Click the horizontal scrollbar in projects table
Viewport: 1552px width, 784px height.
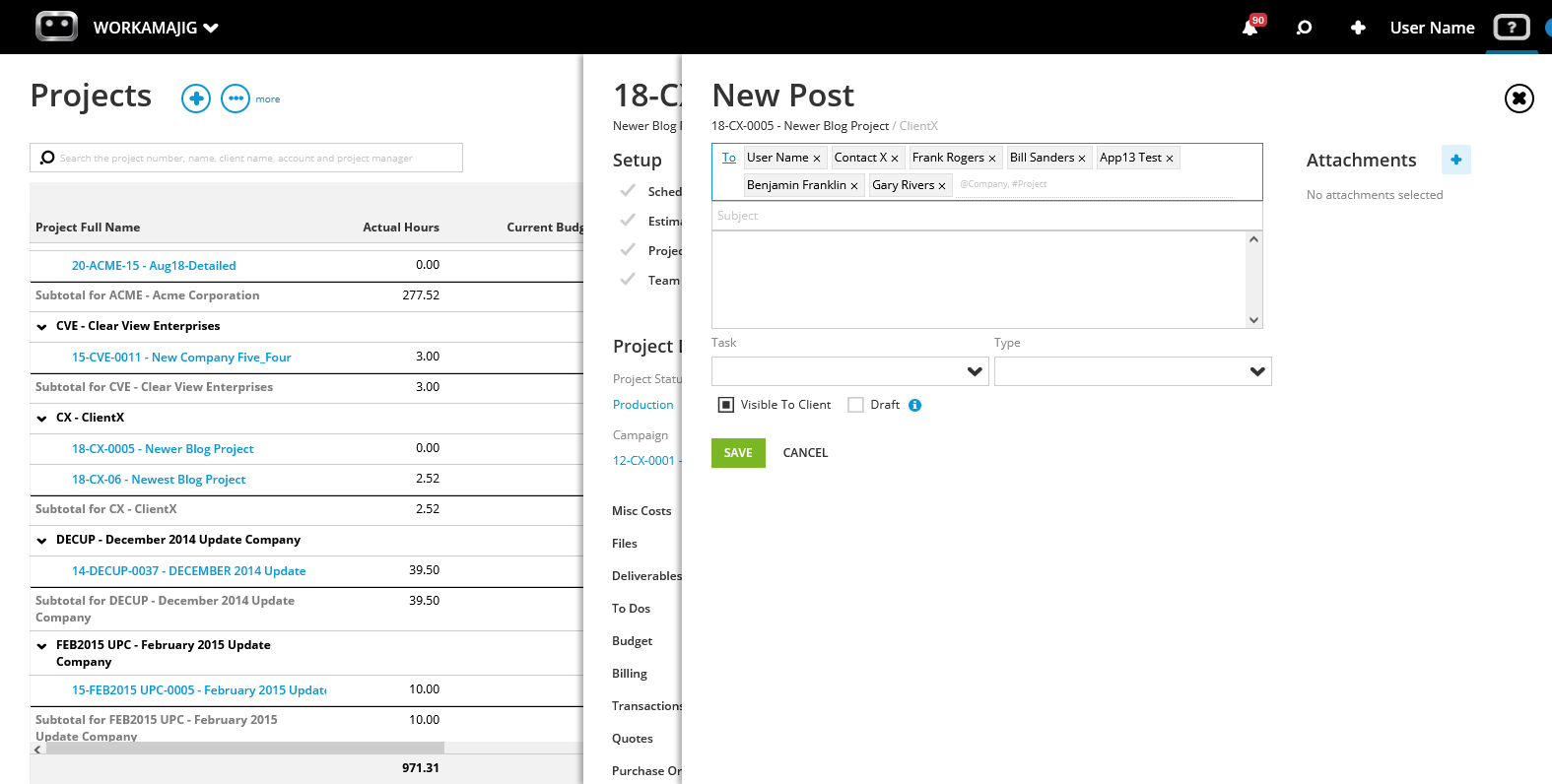(244, 749)
